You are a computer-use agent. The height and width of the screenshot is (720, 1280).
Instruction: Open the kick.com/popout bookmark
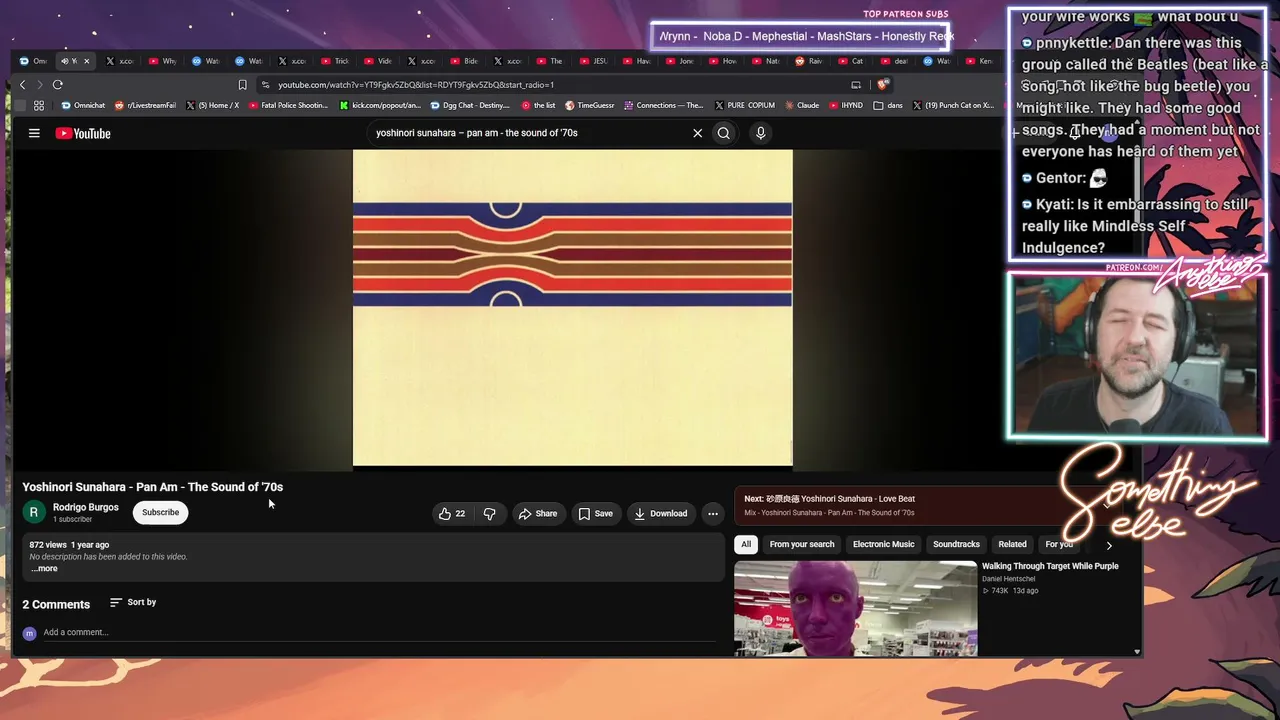tap(380, 105)
